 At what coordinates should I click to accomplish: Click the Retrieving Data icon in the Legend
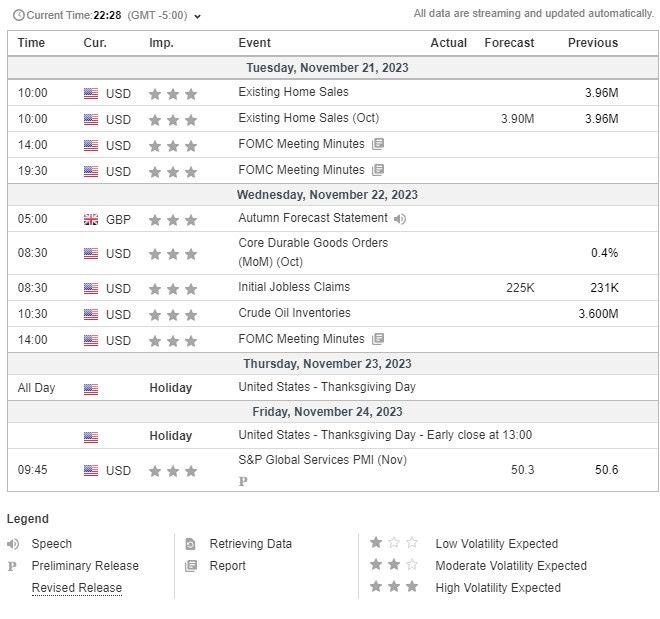click(190, 544)
